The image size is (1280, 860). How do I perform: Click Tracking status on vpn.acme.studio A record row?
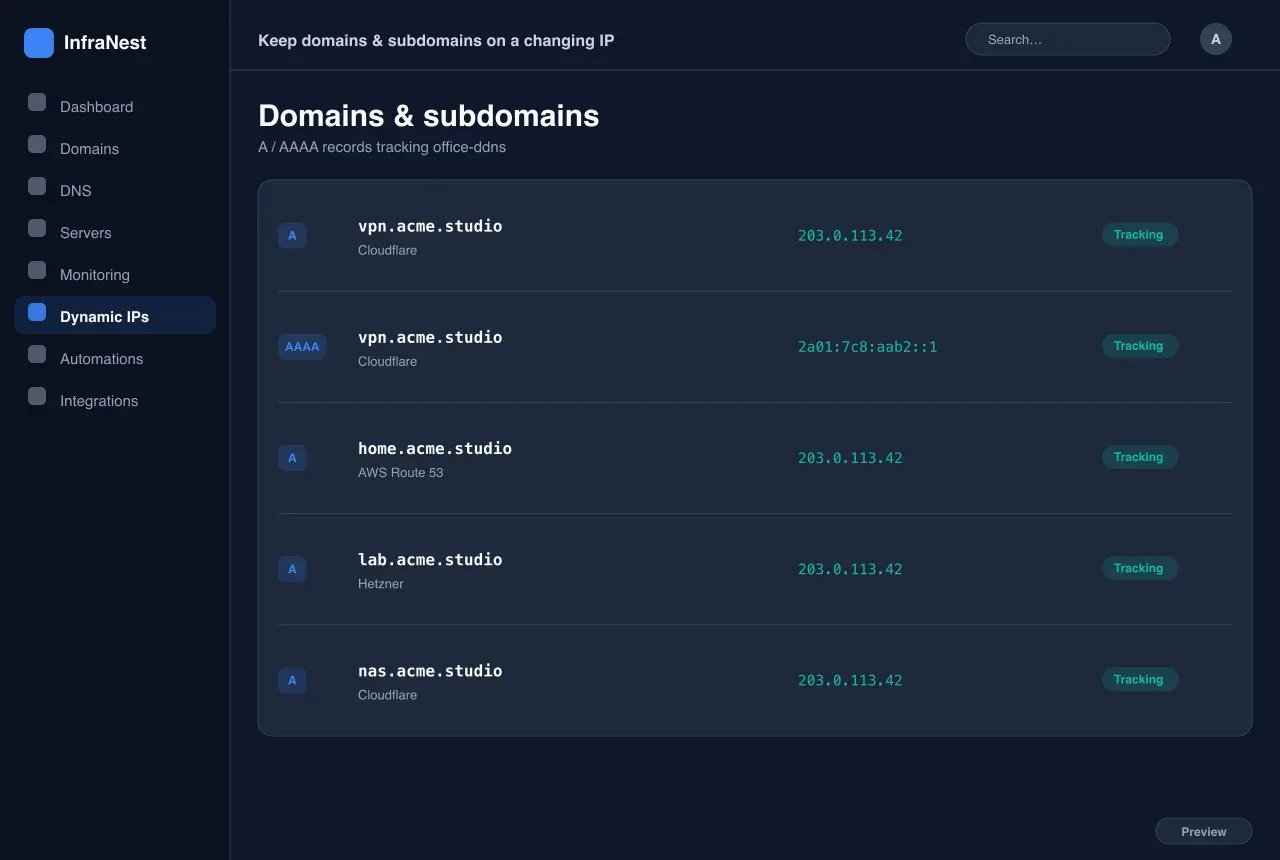(1140, 235)
